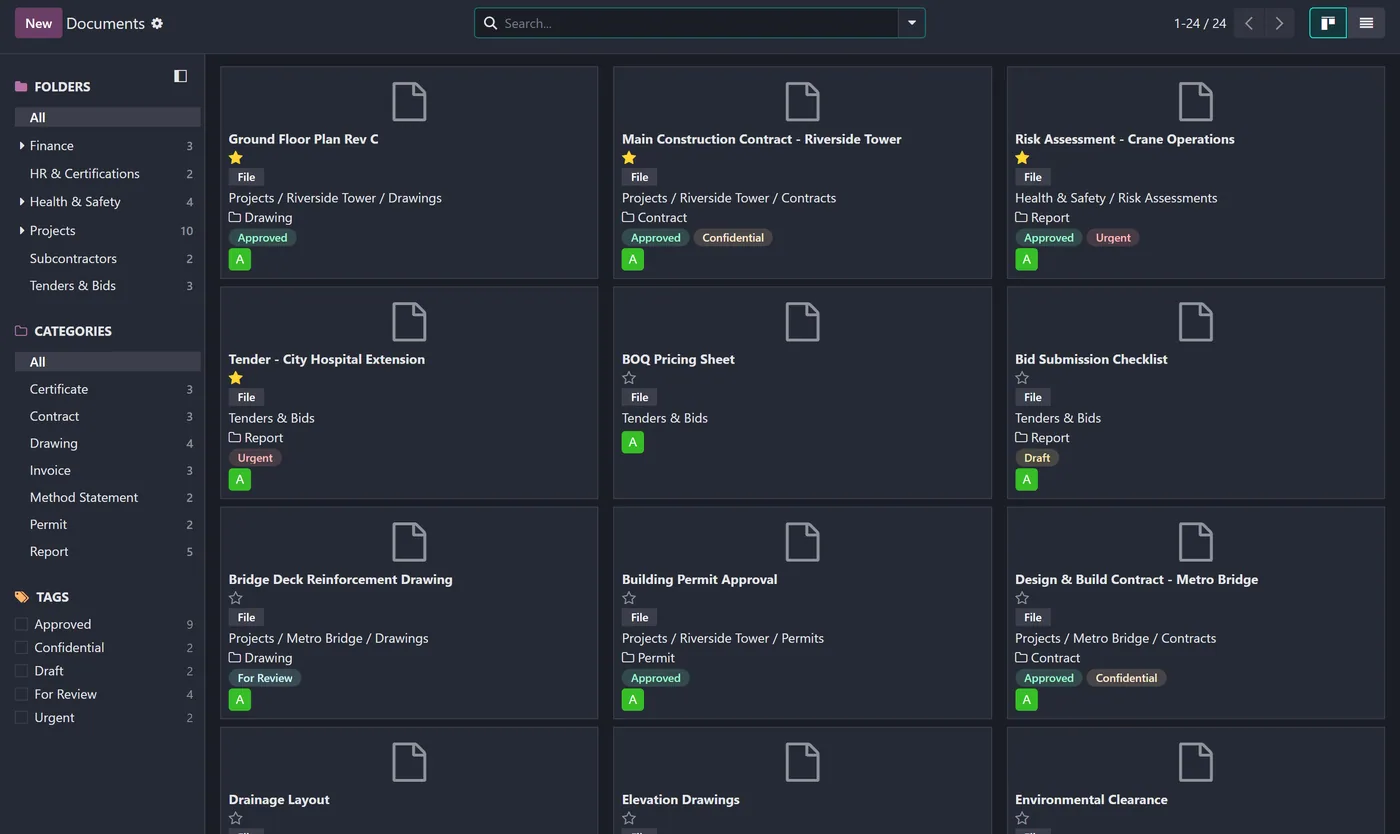Switch to kanban view
The width and height of the screenshot is (1400, 834).
click(1328, 23)
